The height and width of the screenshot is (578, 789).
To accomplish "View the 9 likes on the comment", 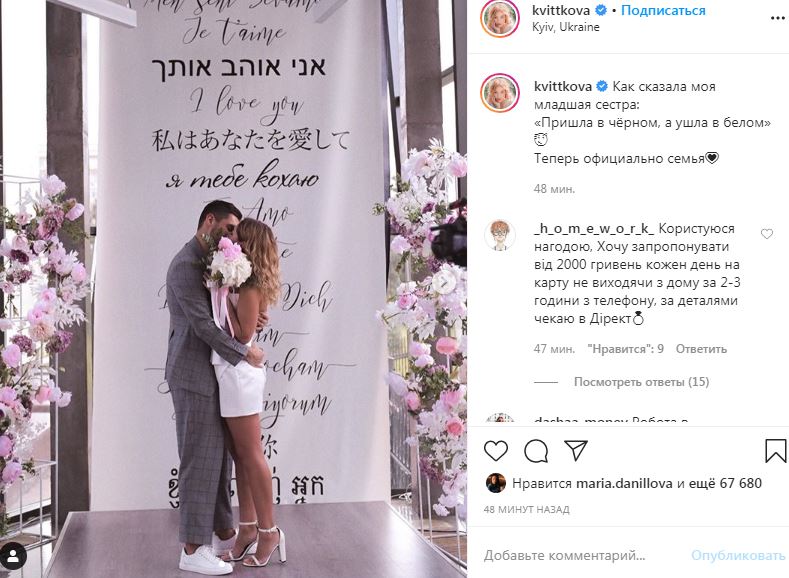I will coord(625,349).
